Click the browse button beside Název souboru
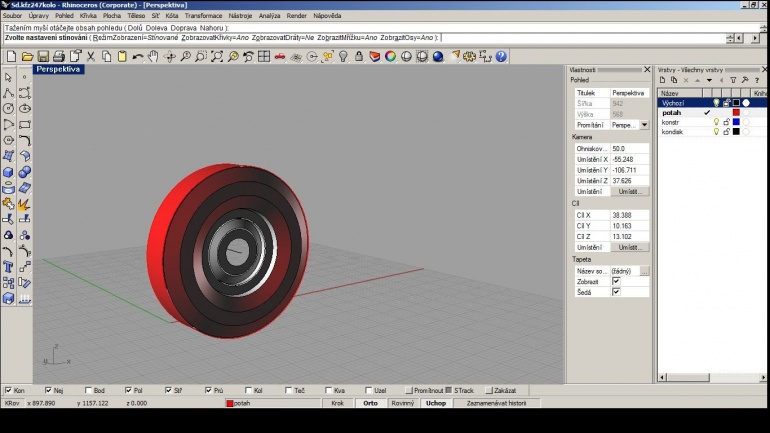 click(x=644, y=271)
